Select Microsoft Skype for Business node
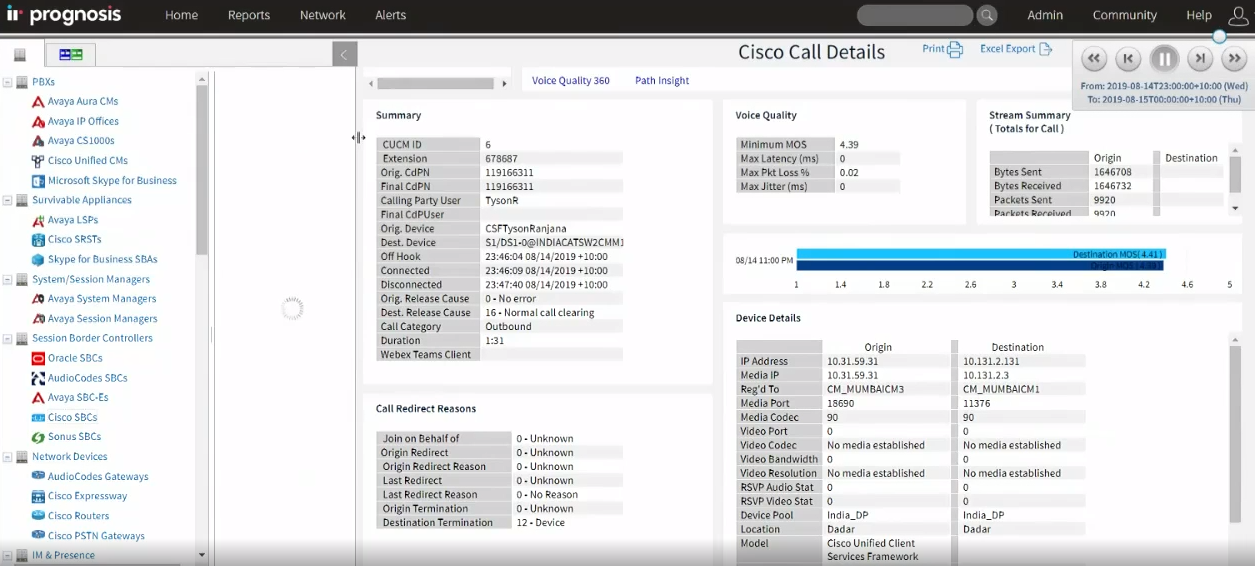The height and width of the screenshot is (566, 1255). tap(112, 180)
